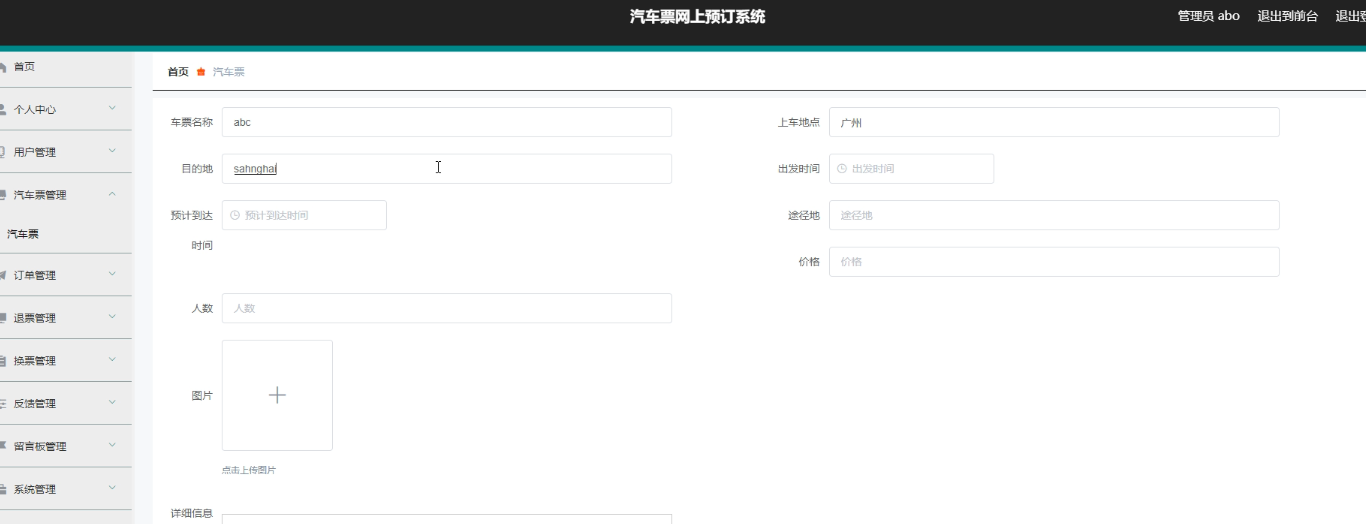Screen dimensions: 1366x524
Task: Click the icon beside 退票管理
Action: pos(3,318)
